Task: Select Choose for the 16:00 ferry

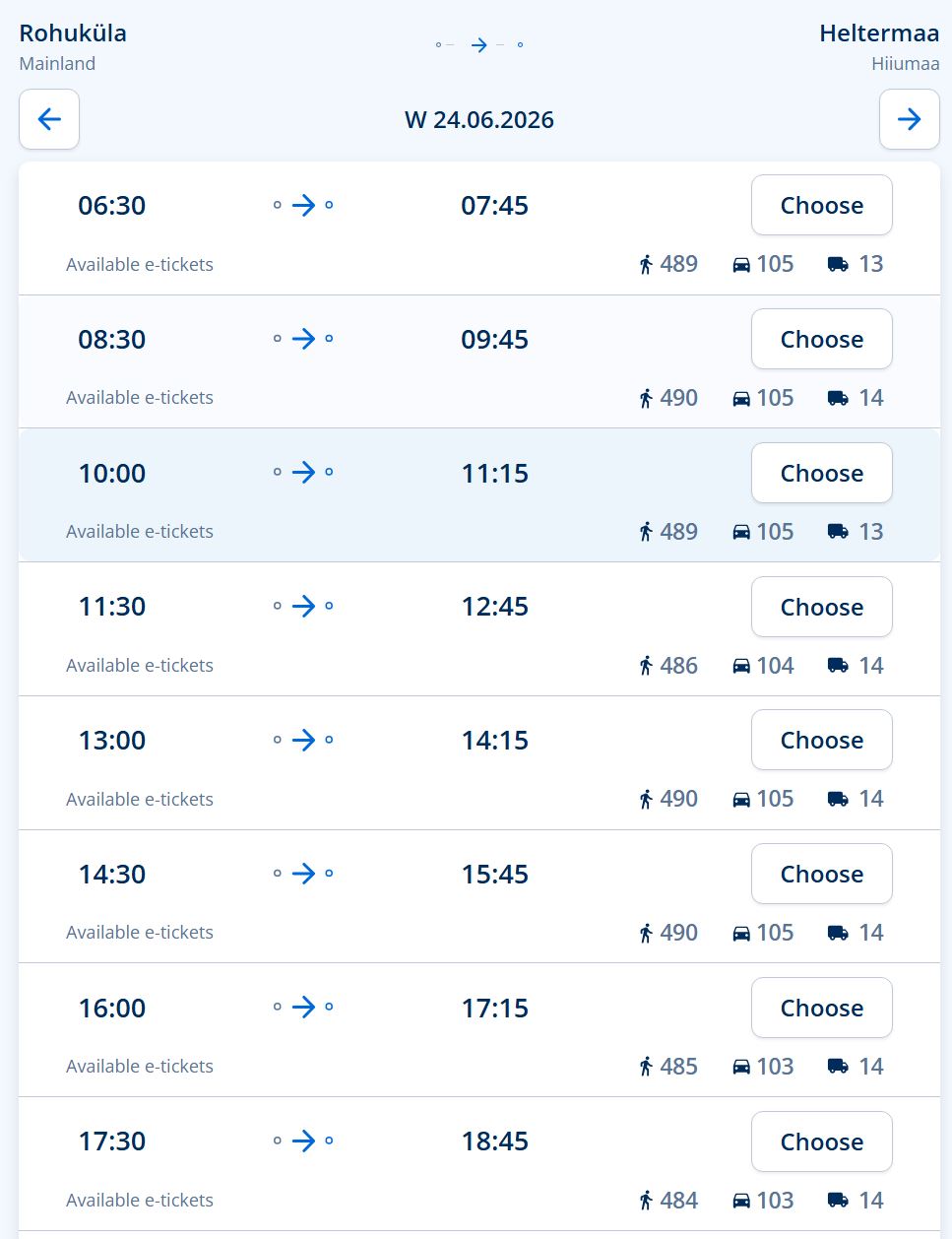Action: point(821,1009)
